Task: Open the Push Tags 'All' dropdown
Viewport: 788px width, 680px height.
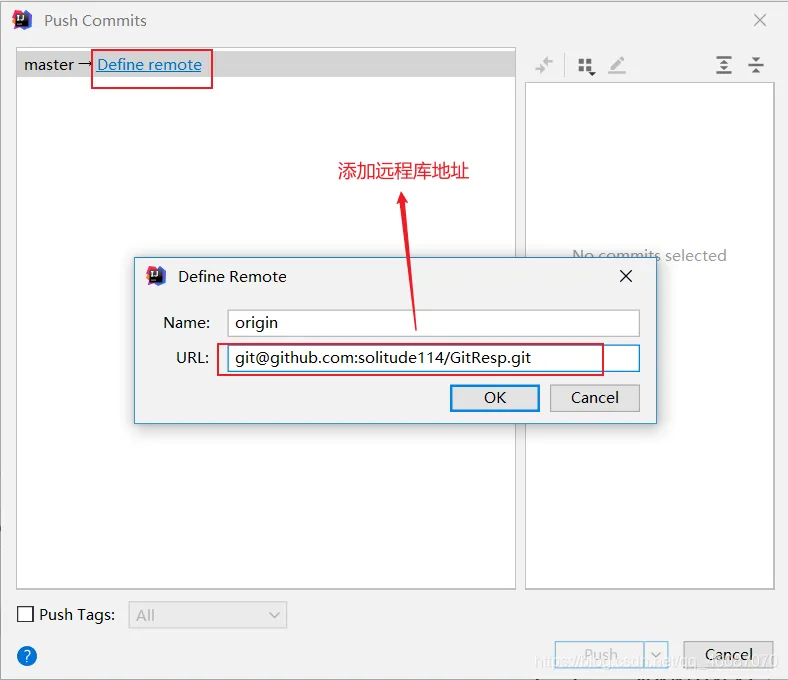Action: (208, 615)
